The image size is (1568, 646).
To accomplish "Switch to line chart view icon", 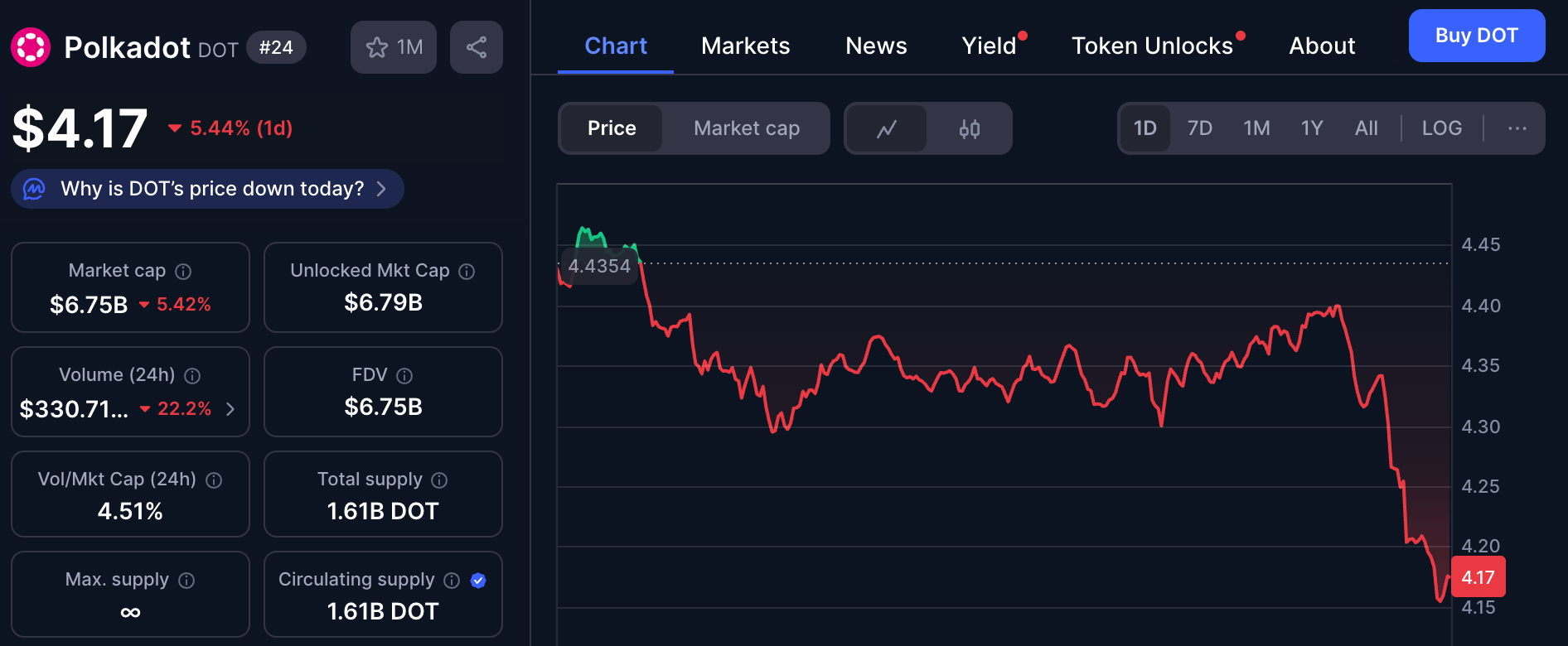I will coord(886,128).
